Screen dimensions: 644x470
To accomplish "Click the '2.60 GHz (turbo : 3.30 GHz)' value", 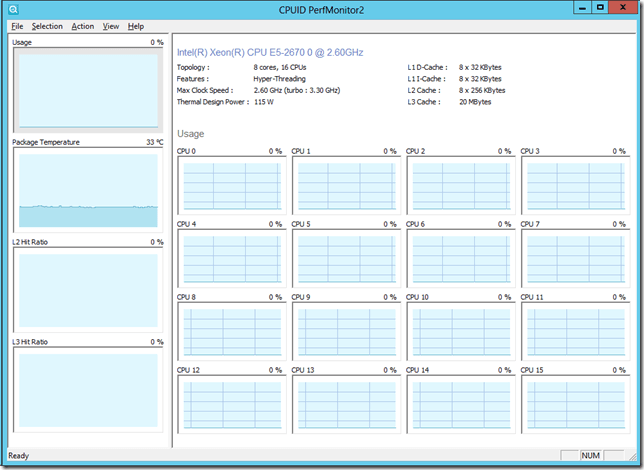I will [297, 90].
